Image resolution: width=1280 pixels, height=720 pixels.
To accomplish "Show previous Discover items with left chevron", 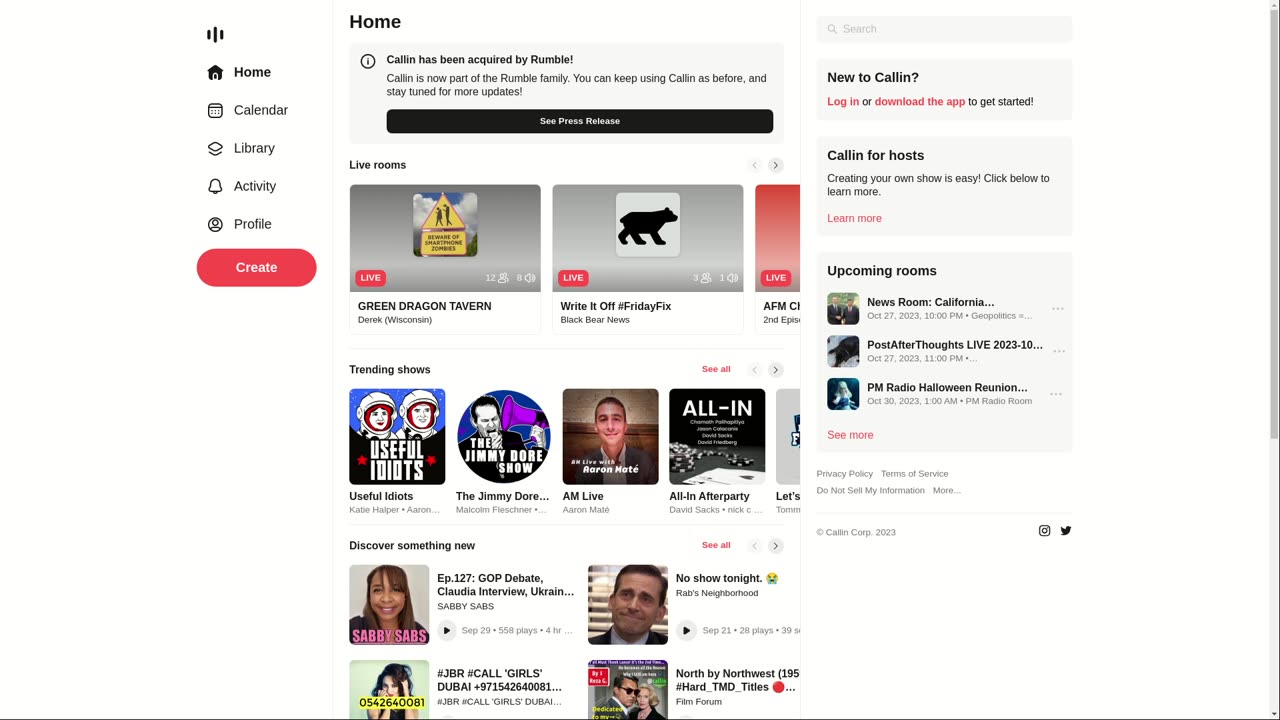I will [x=755, y=546].
